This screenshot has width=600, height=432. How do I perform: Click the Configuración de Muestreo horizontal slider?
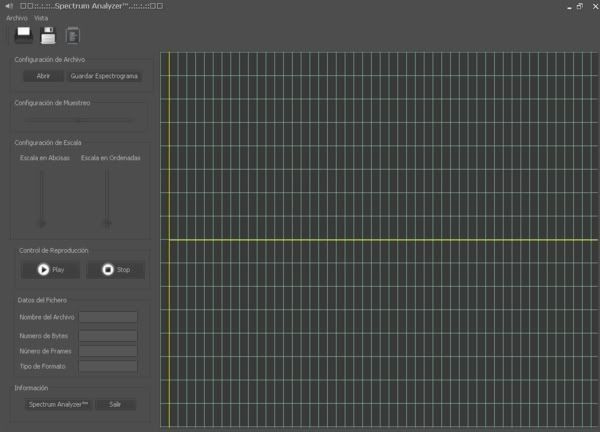(x=79, y=120)
